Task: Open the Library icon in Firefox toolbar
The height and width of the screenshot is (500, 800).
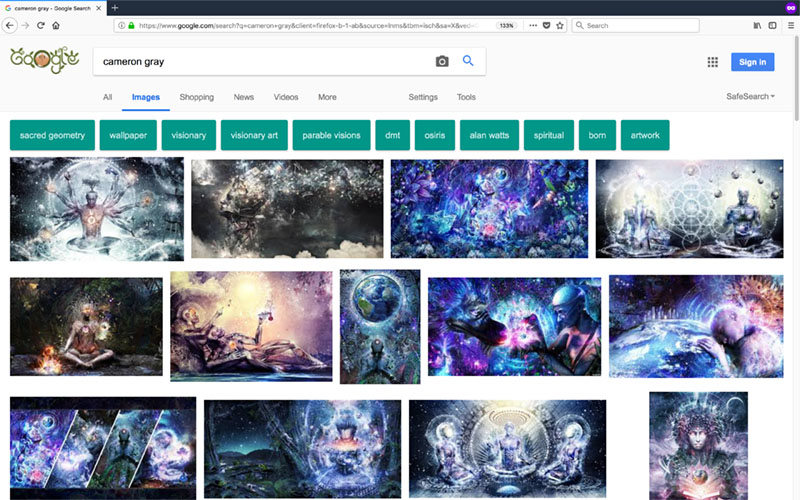Action: click(757, 26)
